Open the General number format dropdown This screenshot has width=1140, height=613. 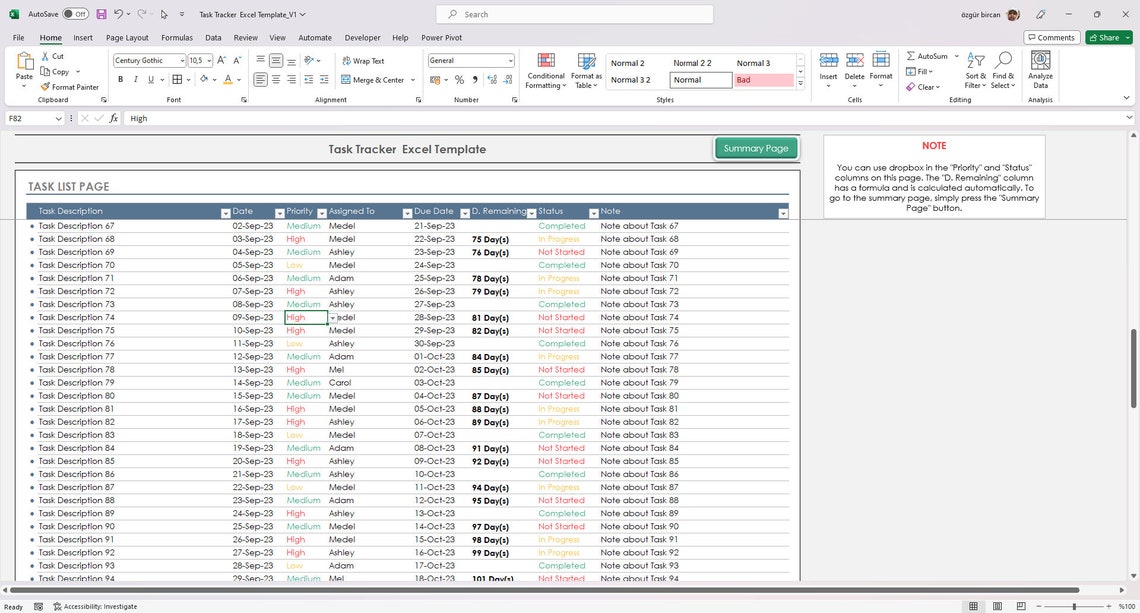pyautogui.click(x=509, y=60)
